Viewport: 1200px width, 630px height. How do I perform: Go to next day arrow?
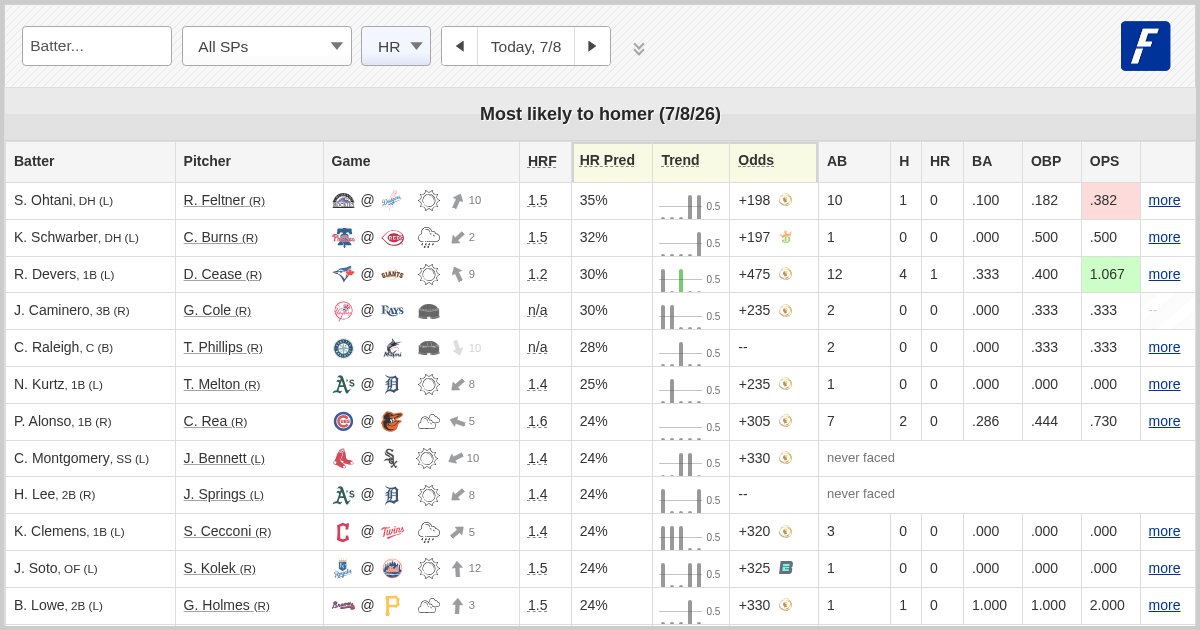pos(592,46)
